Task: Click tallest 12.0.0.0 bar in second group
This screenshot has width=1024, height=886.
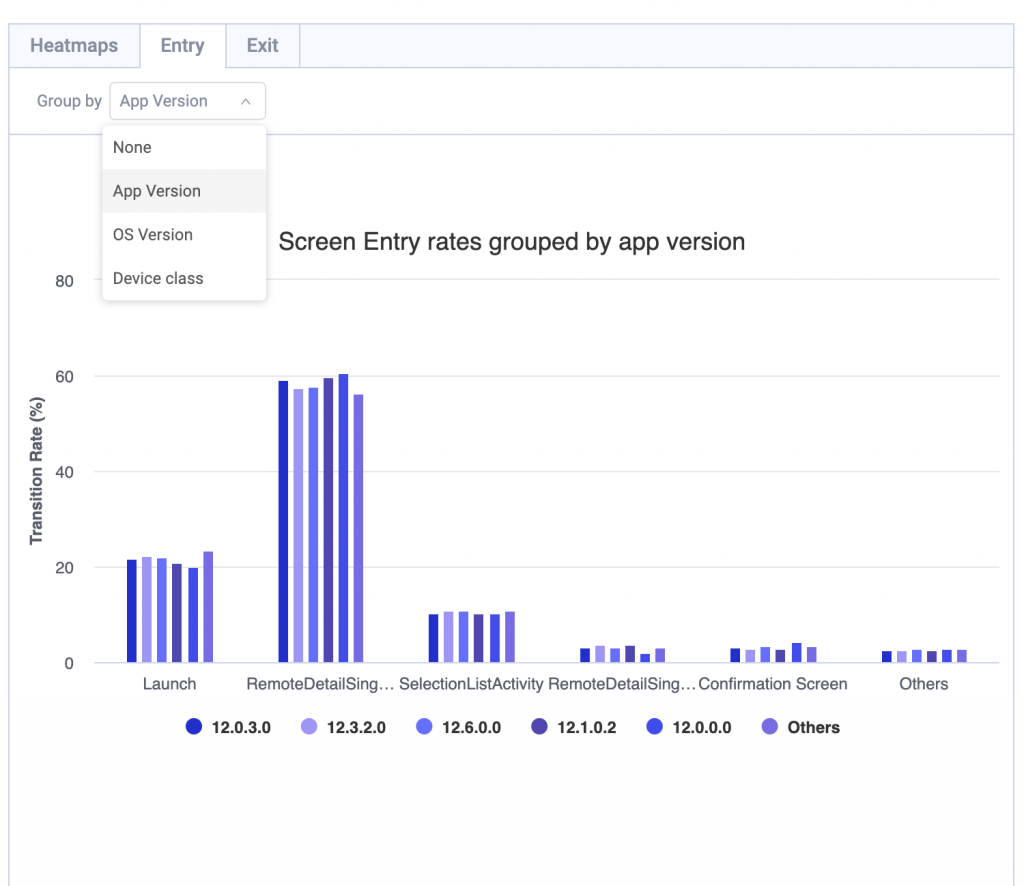Action: click(344, 518)
